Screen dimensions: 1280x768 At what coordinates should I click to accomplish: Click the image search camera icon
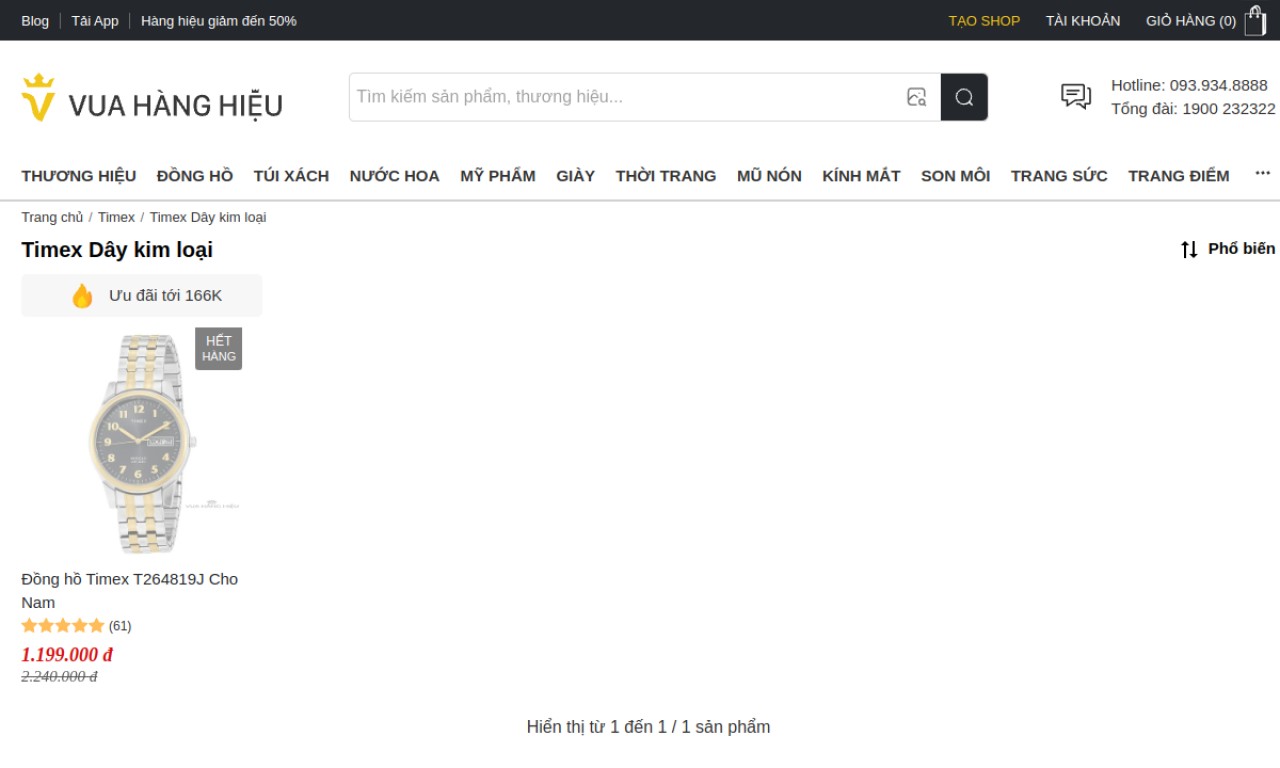(x=916, y=97)
